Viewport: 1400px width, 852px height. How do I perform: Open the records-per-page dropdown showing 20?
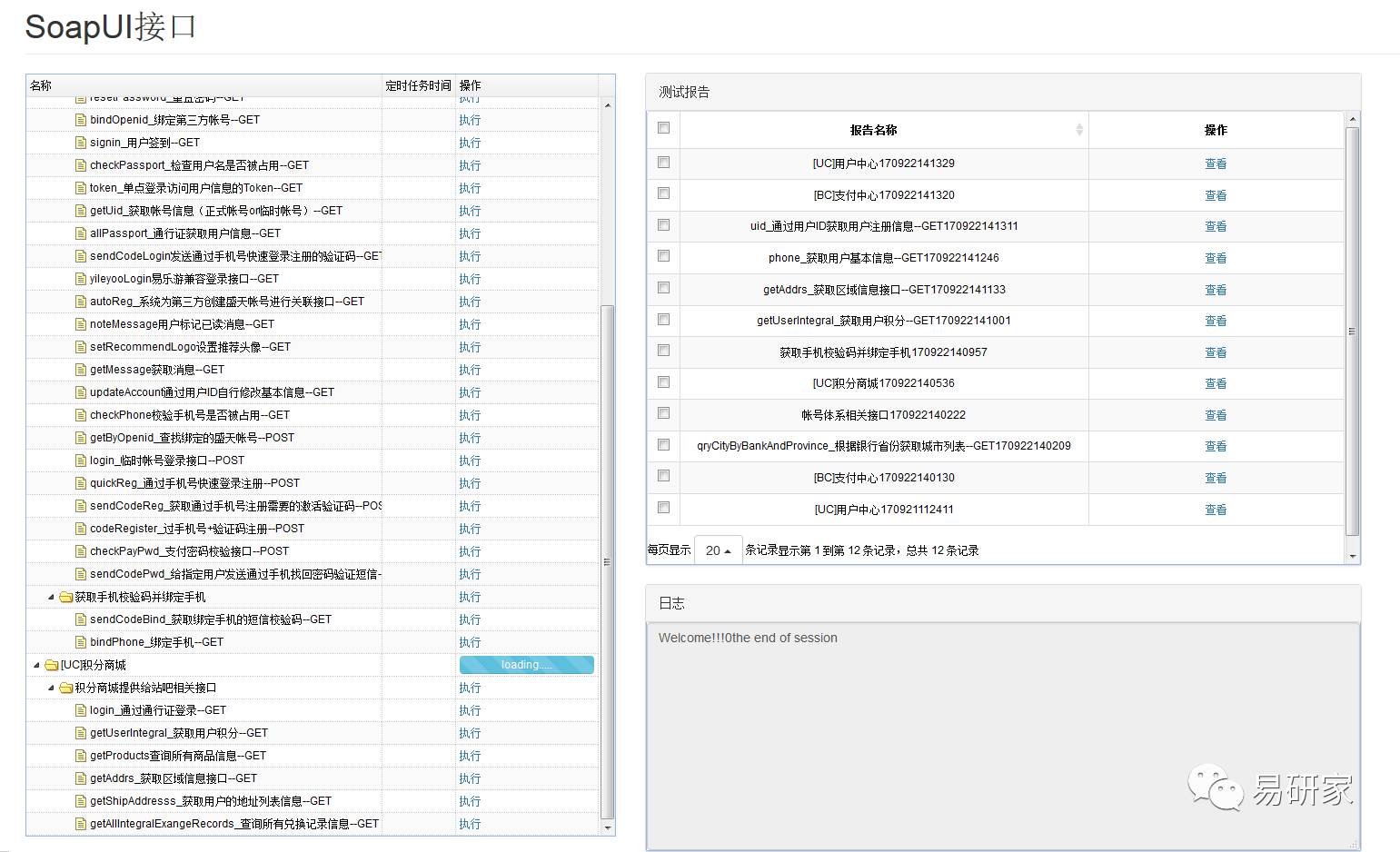718,550
